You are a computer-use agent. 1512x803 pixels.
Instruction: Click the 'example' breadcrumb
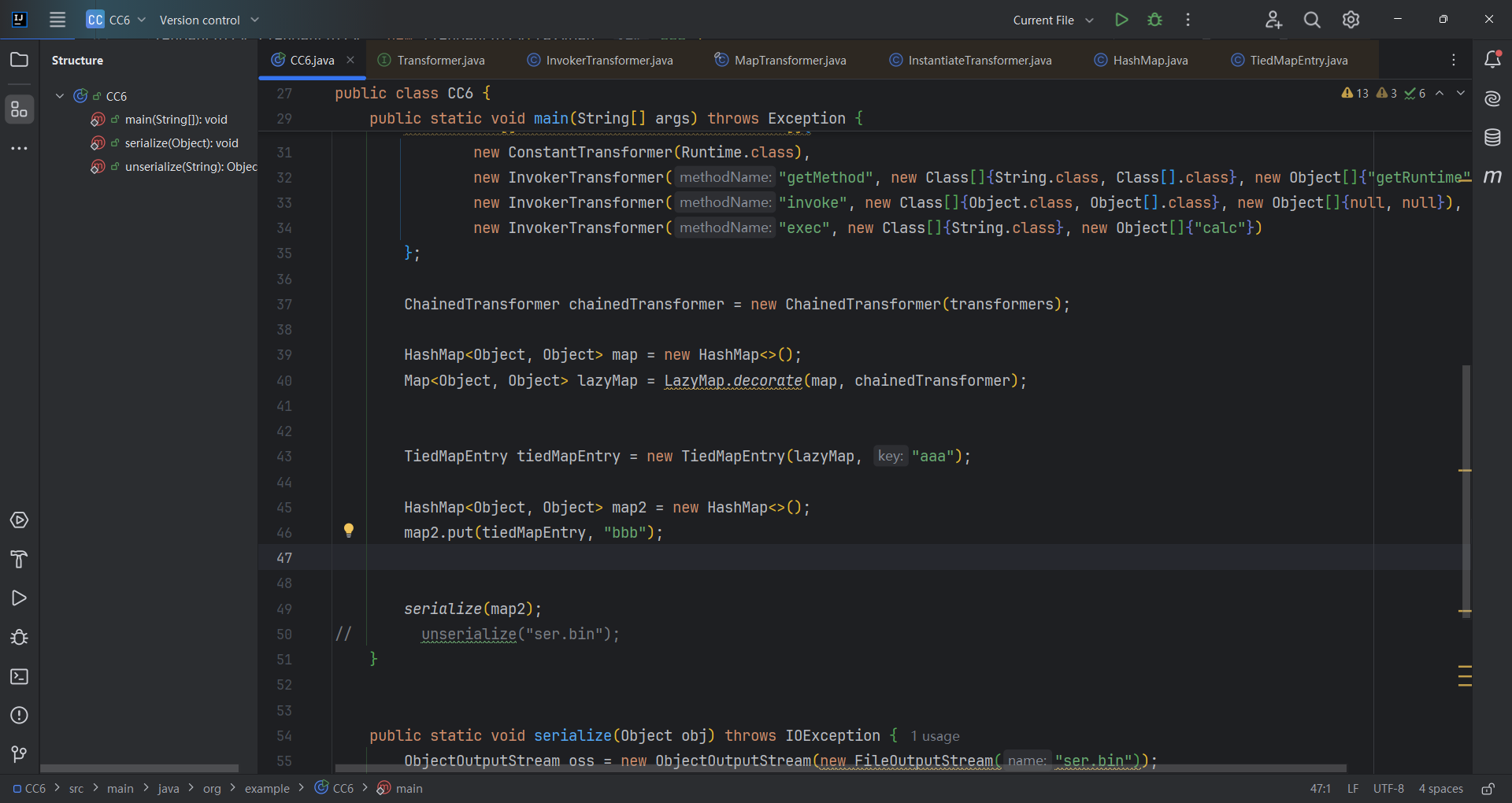click(267, 789)
